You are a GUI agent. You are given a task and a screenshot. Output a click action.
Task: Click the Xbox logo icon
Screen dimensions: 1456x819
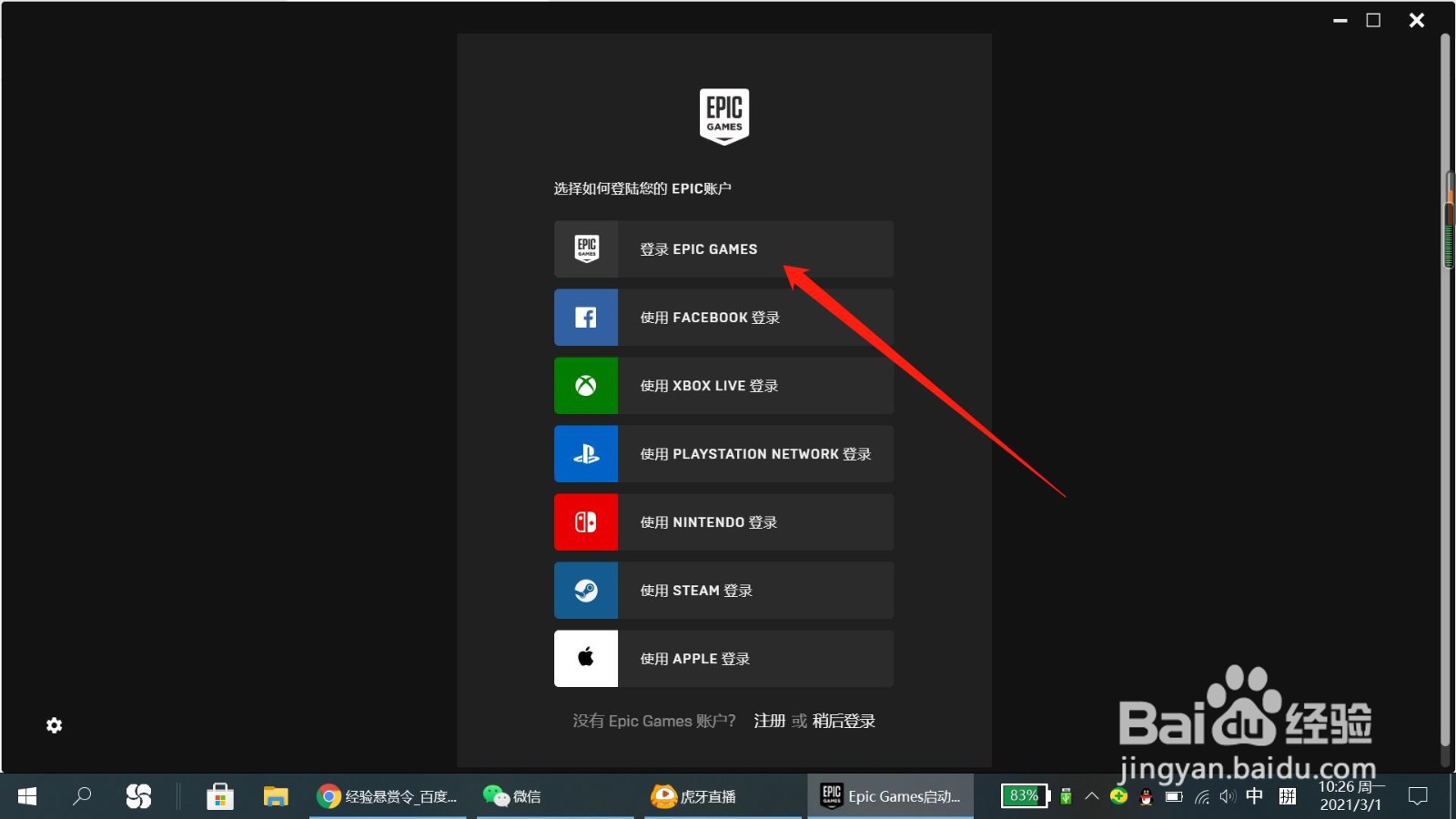point(586,386)
